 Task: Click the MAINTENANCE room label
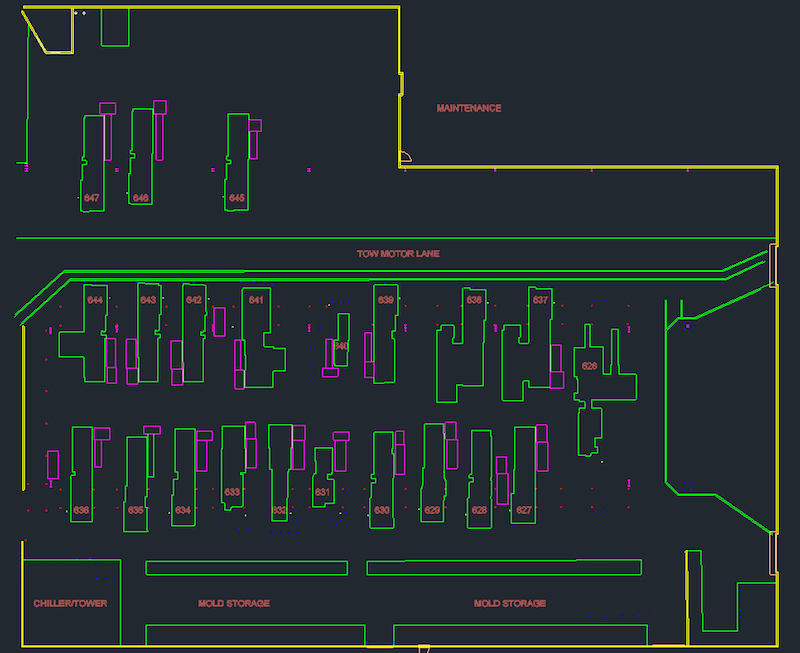[x=469, y=108]
